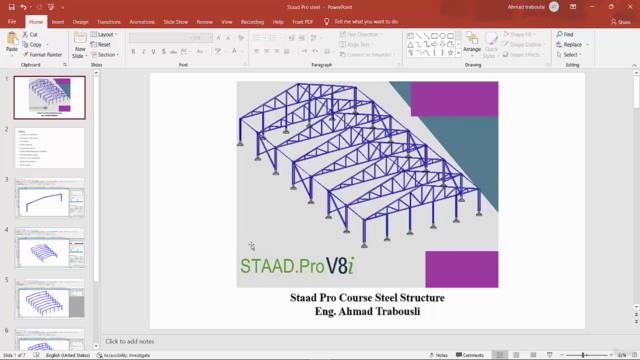
Task: Open the Layout dropdown
Action: pyautogui.click(x=104, y=35)
